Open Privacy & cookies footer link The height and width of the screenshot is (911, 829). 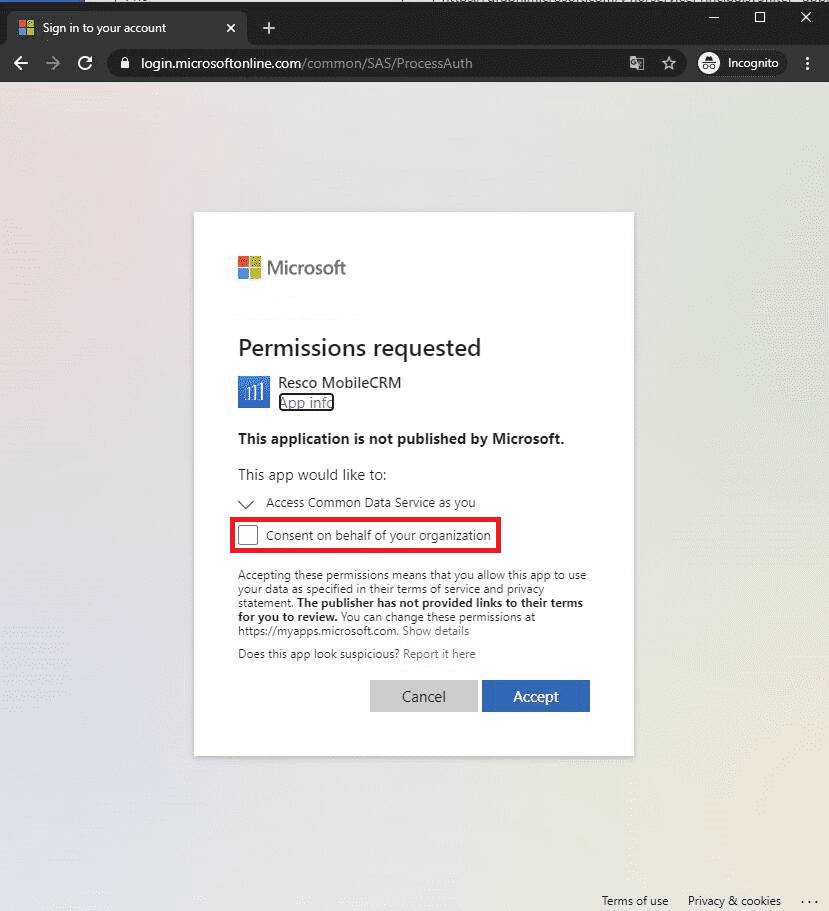(734, 900)
